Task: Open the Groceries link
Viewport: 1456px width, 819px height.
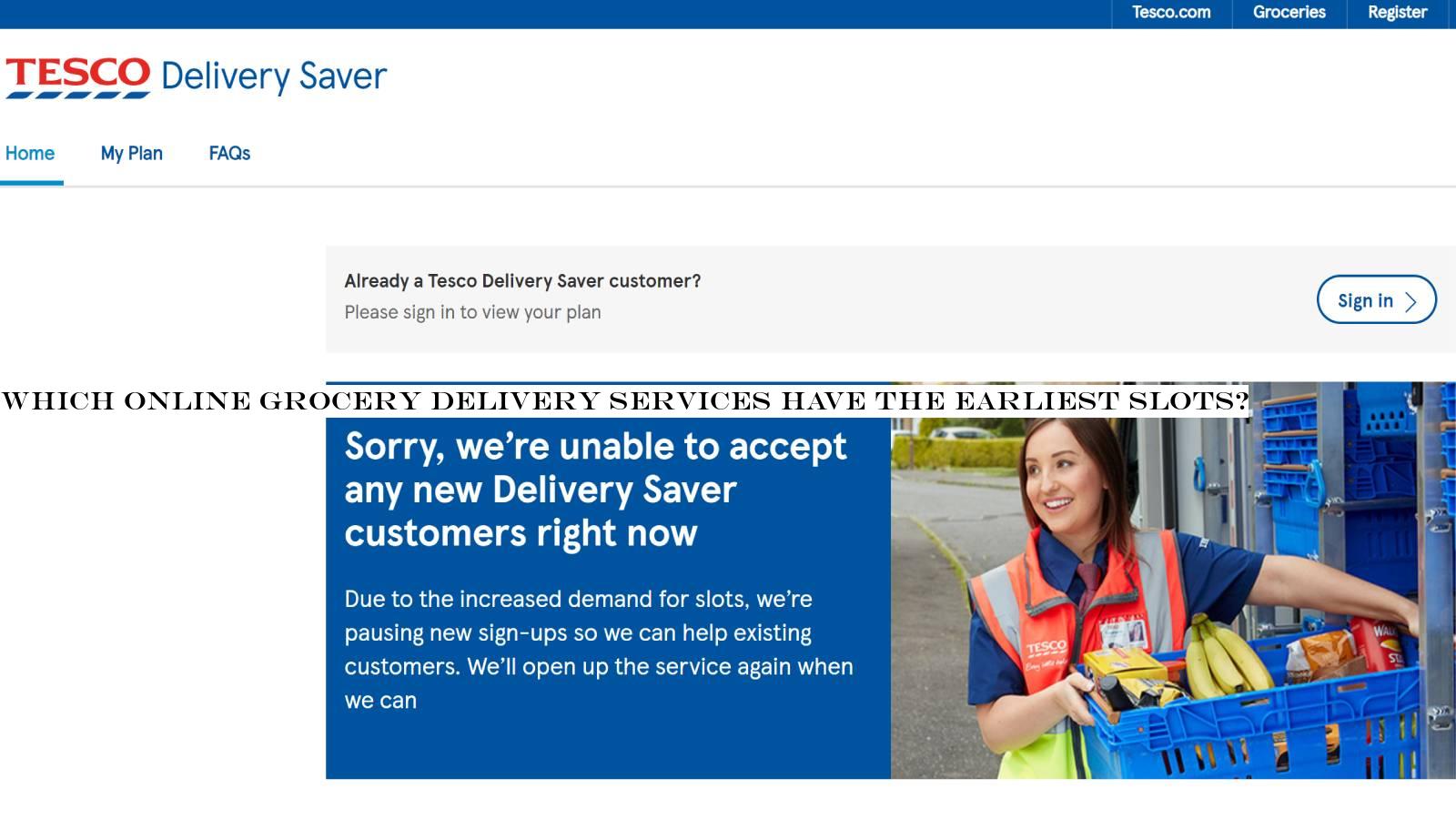Action: tap(1289, 13)
